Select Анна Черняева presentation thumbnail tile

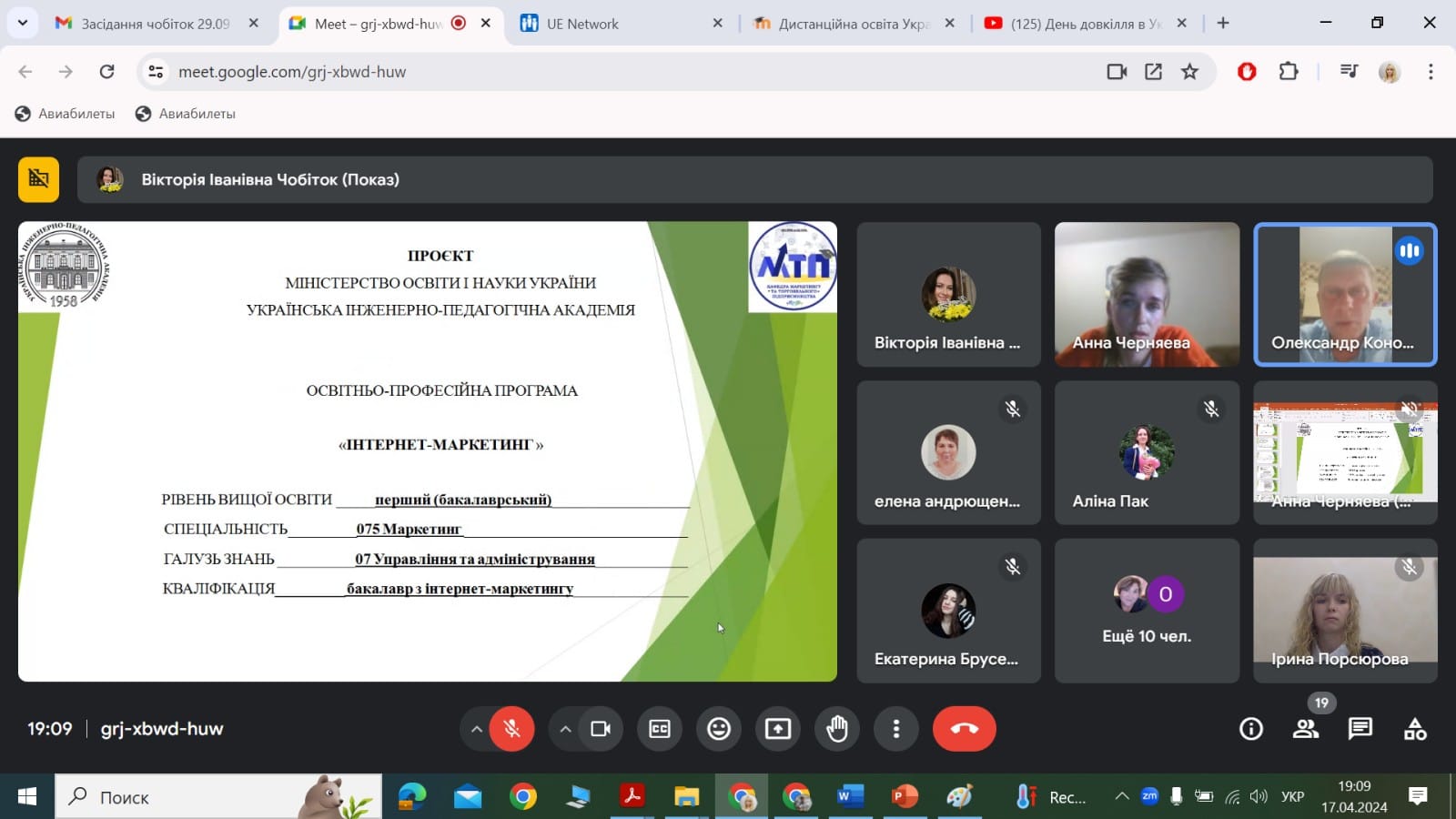point(1345,452)
